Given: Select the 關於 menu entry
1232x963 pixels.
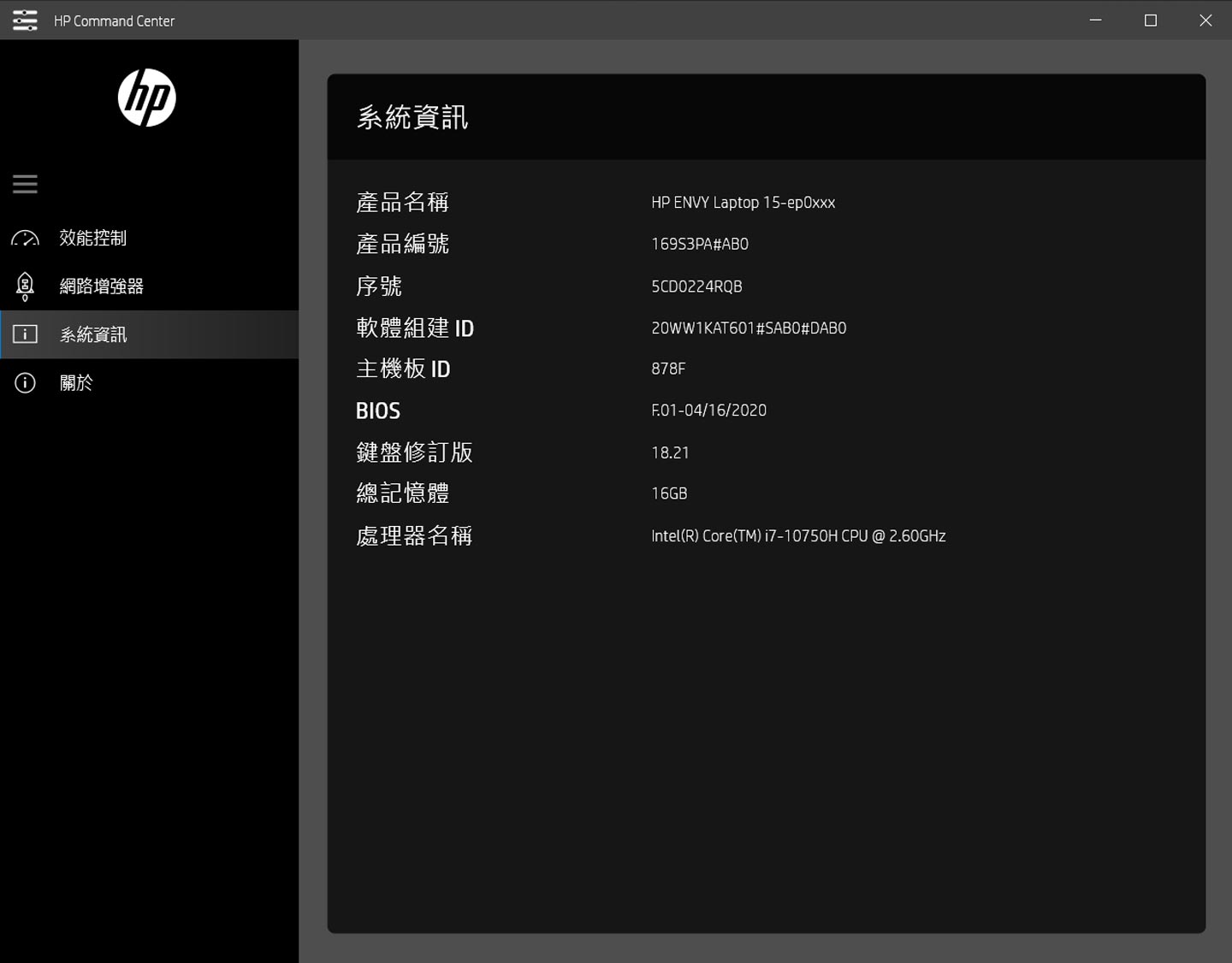Looking at the screenshot, I should click(77, 382).
